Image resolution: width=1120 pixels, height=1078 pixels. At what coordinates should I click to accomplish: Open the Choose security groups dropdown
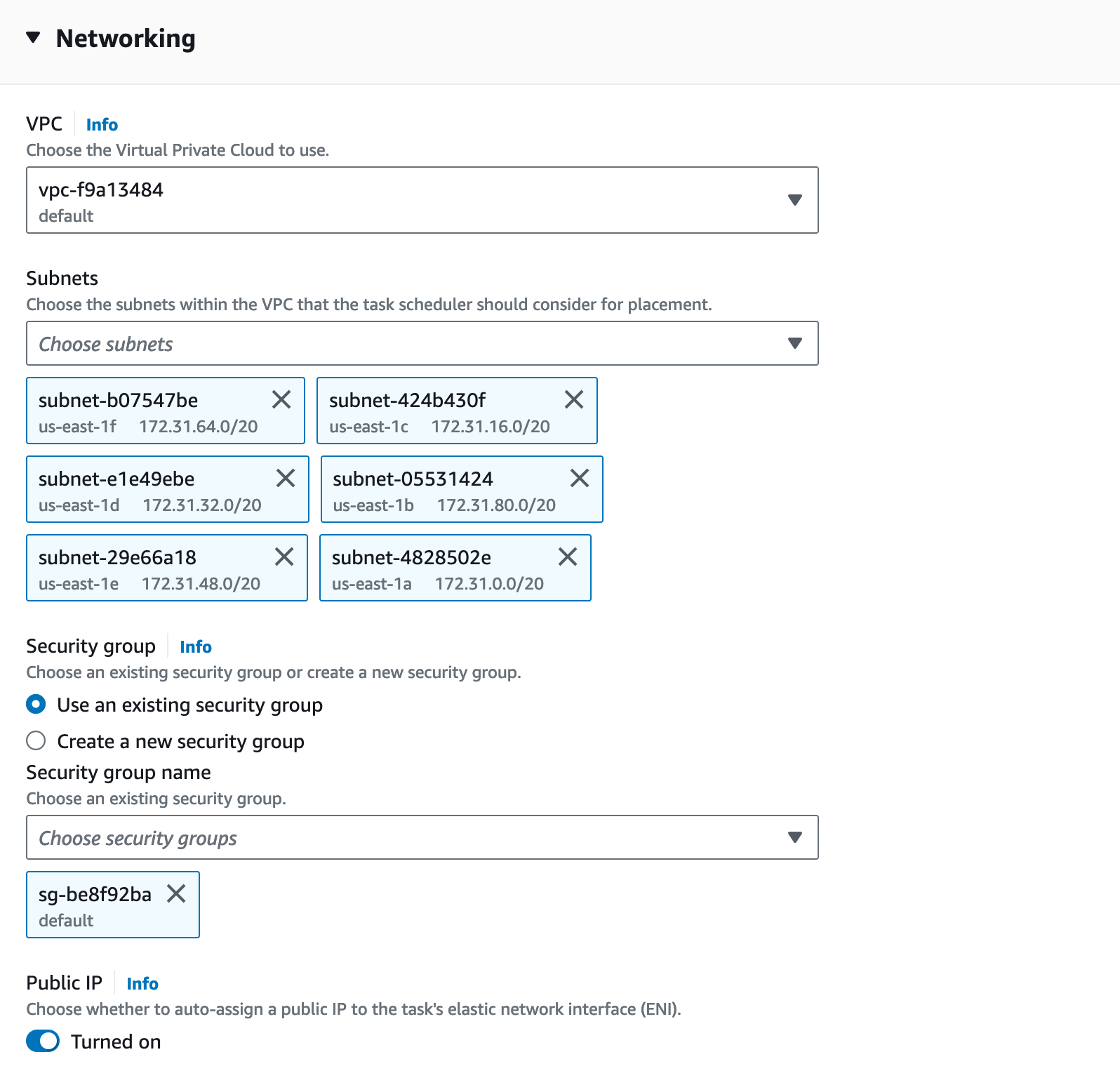[x=422, y=838]
